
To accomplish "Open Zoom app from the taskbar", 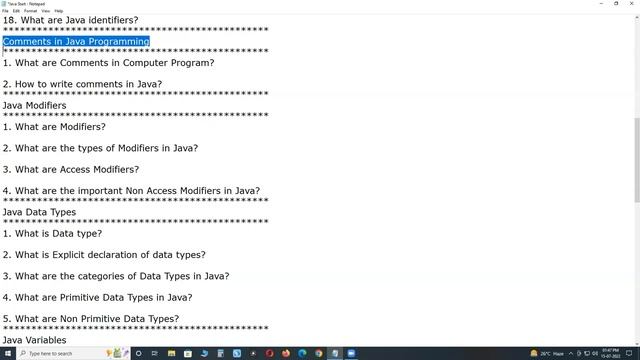I will pos(351,353).
